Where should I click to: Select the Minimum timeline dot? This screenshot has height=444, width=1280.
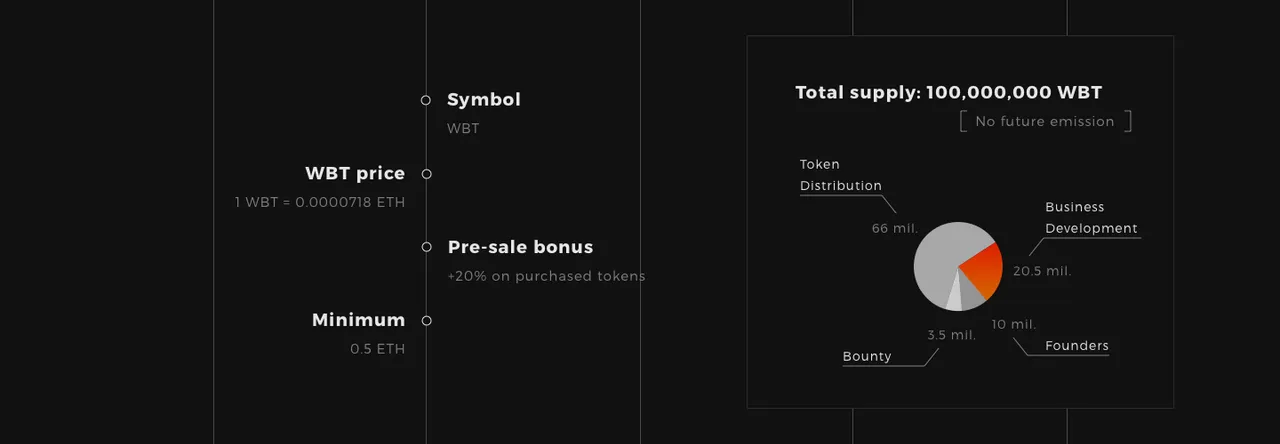[x=426, y=321]
